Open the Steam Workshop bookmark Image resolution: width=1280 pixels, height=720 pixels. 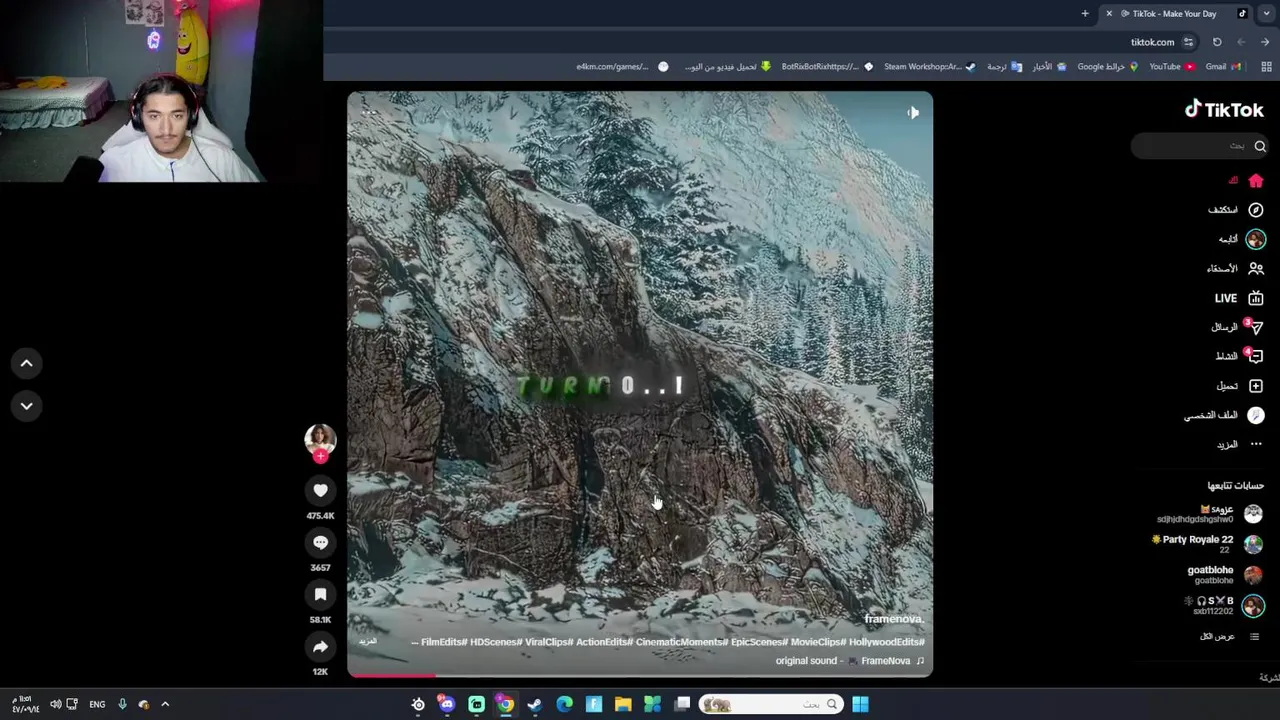tap(929, 67)
